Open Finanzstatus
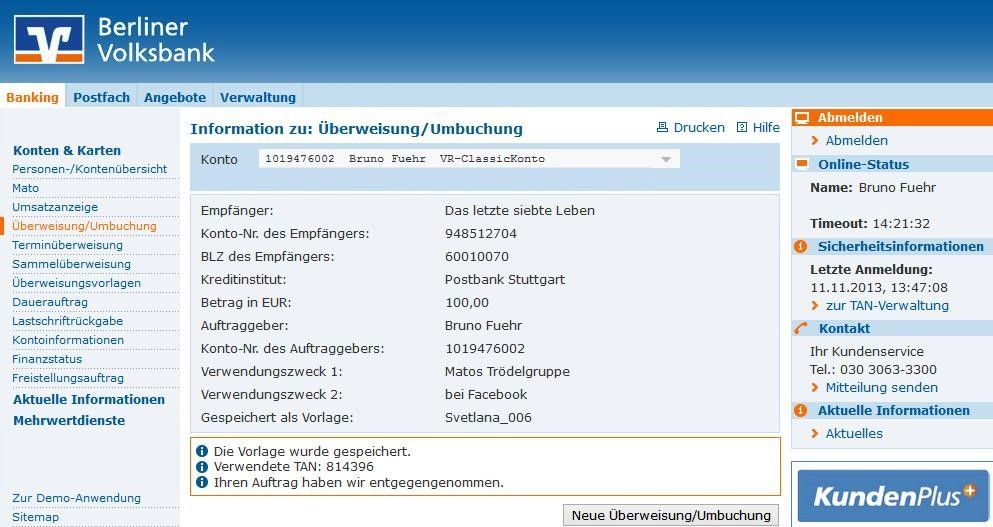Image resolution: width=993 pixels, height=527 pixels. coord(47,359)
